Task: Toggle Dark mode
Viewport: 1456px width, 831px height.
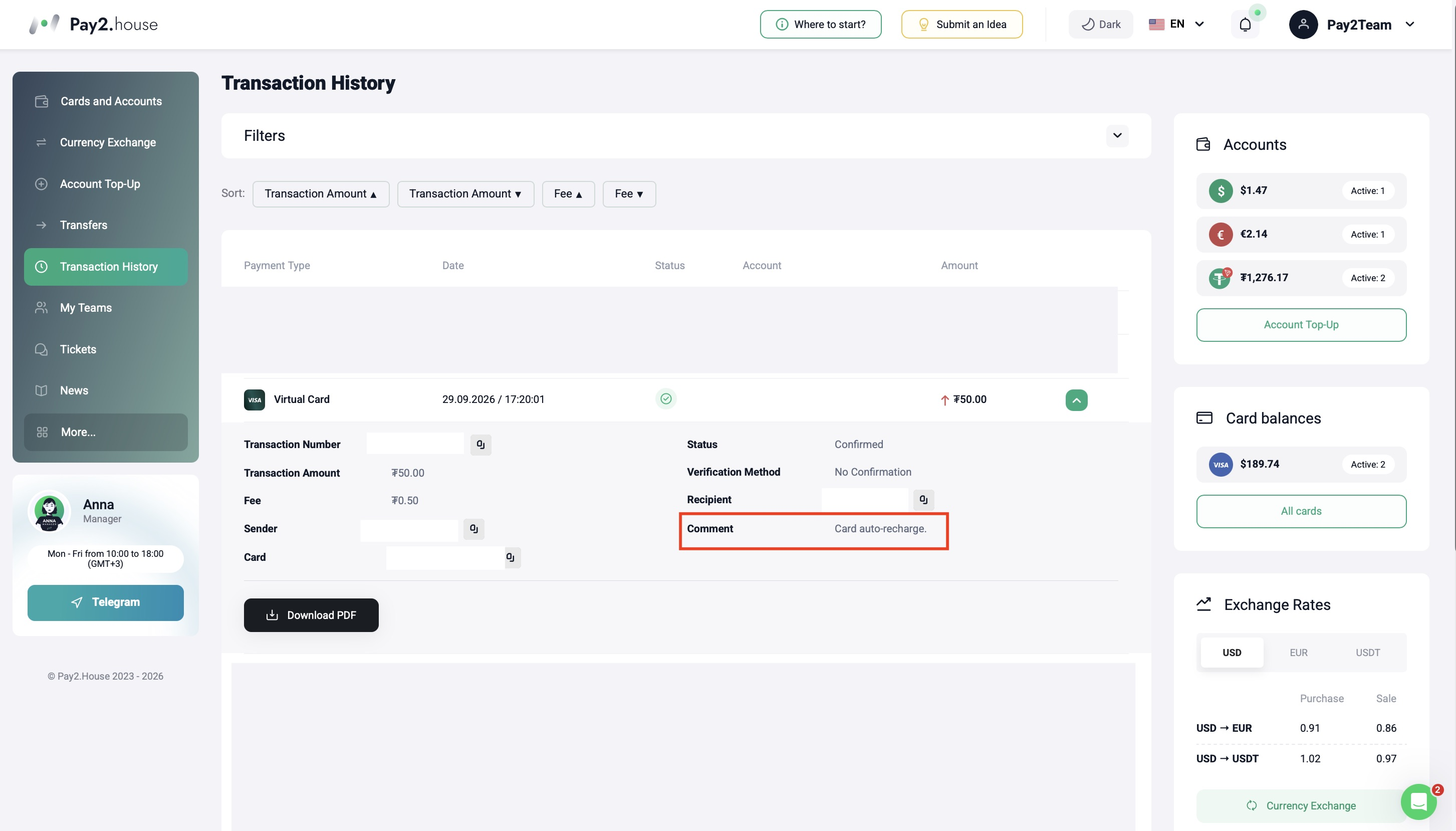Action: (1101, 25)
